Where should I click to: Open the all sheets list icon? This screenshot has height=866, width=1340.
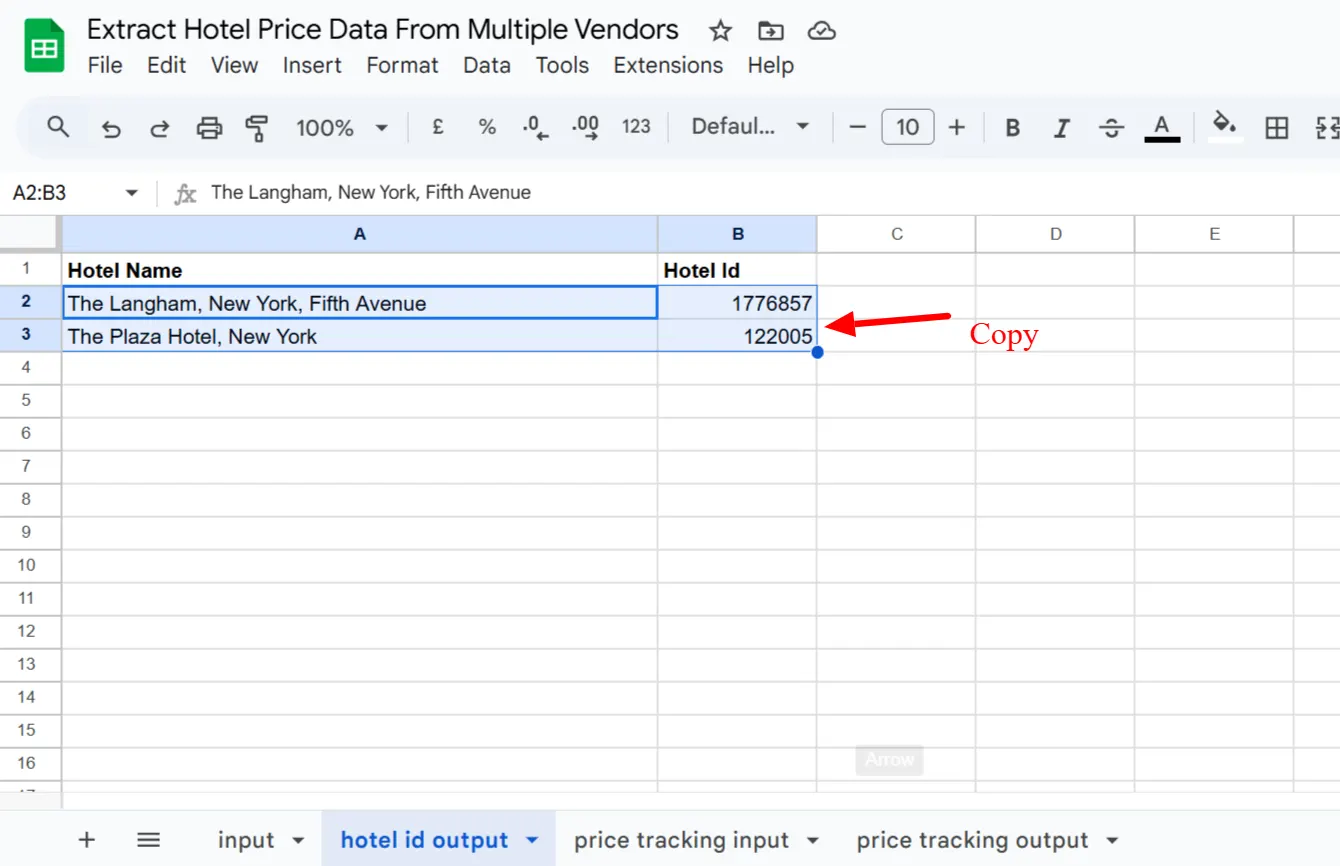(x=148, y=840)
